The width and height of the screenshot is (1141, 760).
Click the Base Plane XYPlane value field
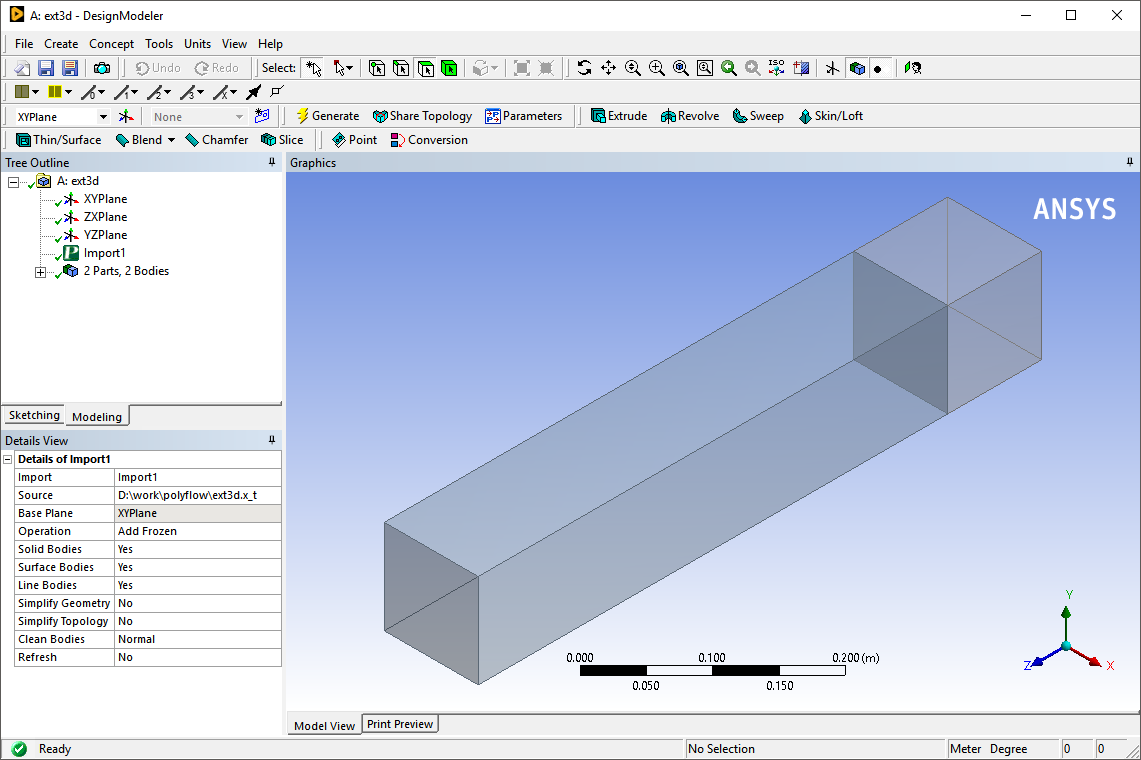click(198, 513)
